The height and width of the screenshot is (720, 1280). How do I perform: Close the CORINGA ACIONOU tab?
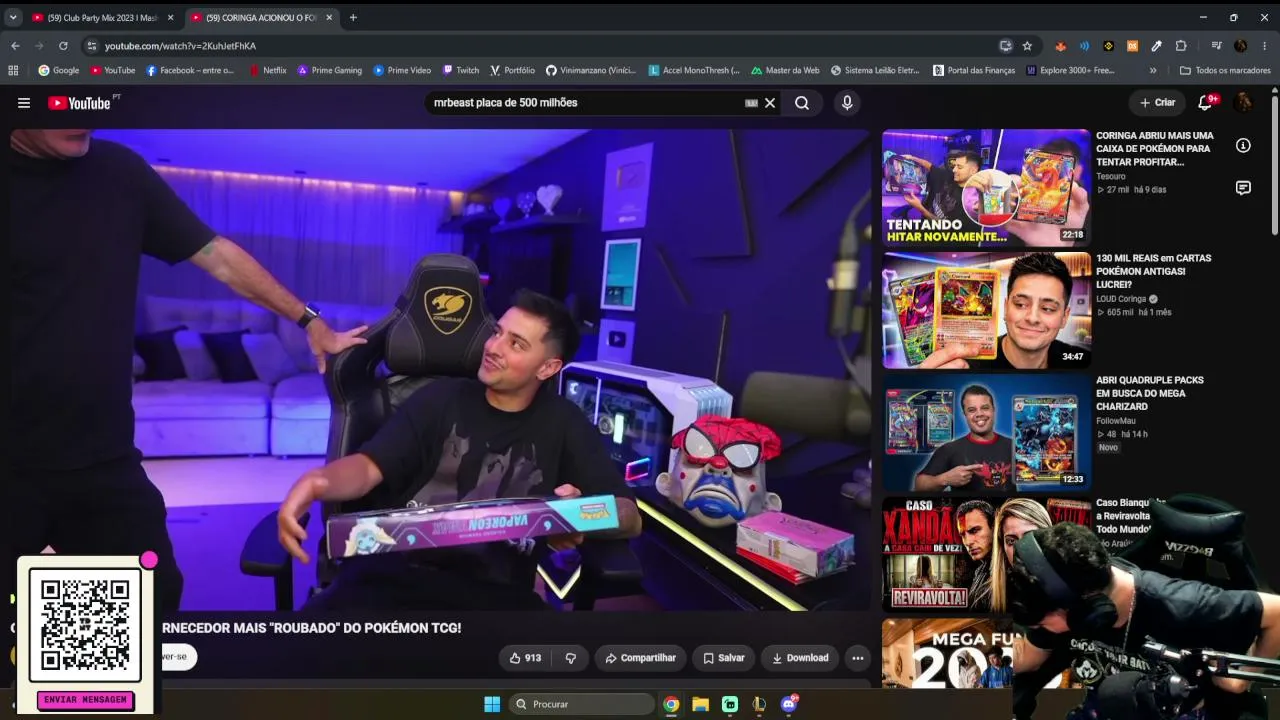click(329, 18)
